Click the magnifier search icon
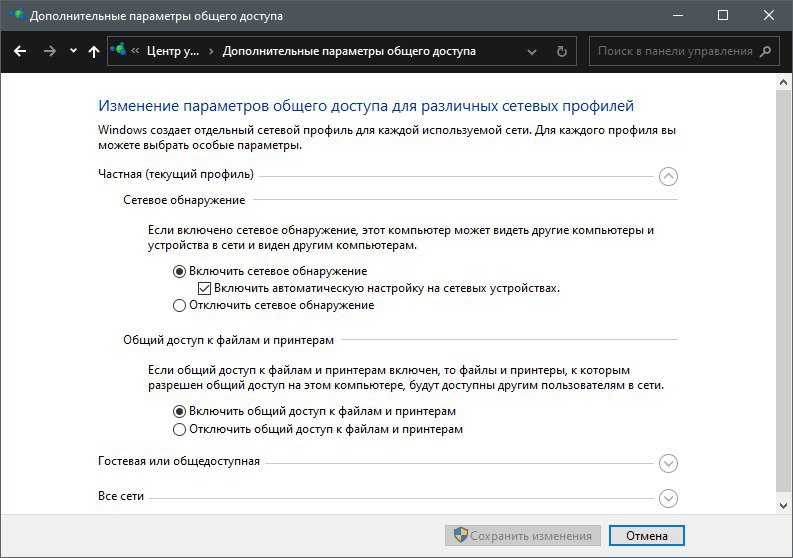Image resolution: width=793 pixels, height=558 pixels. (x=766, y=51)
